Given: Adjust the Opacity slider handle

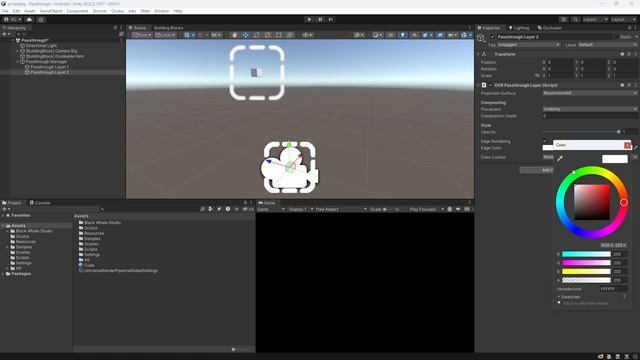Looking at the screenshot, I should click(619, 132).
